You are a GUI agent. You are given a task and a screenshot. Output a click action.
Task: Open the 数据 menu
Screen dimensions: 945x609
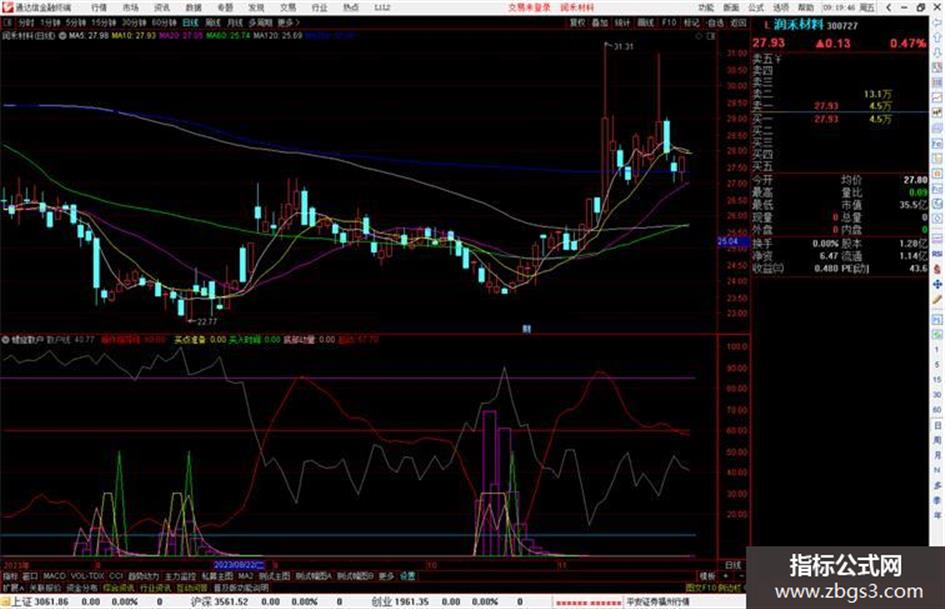coord(193,7)
